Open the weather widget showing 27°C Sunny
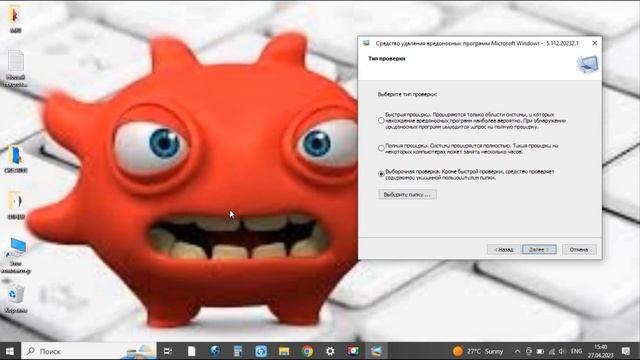Image resolution: width=640 pixels, height=360 pixels. 478,351
